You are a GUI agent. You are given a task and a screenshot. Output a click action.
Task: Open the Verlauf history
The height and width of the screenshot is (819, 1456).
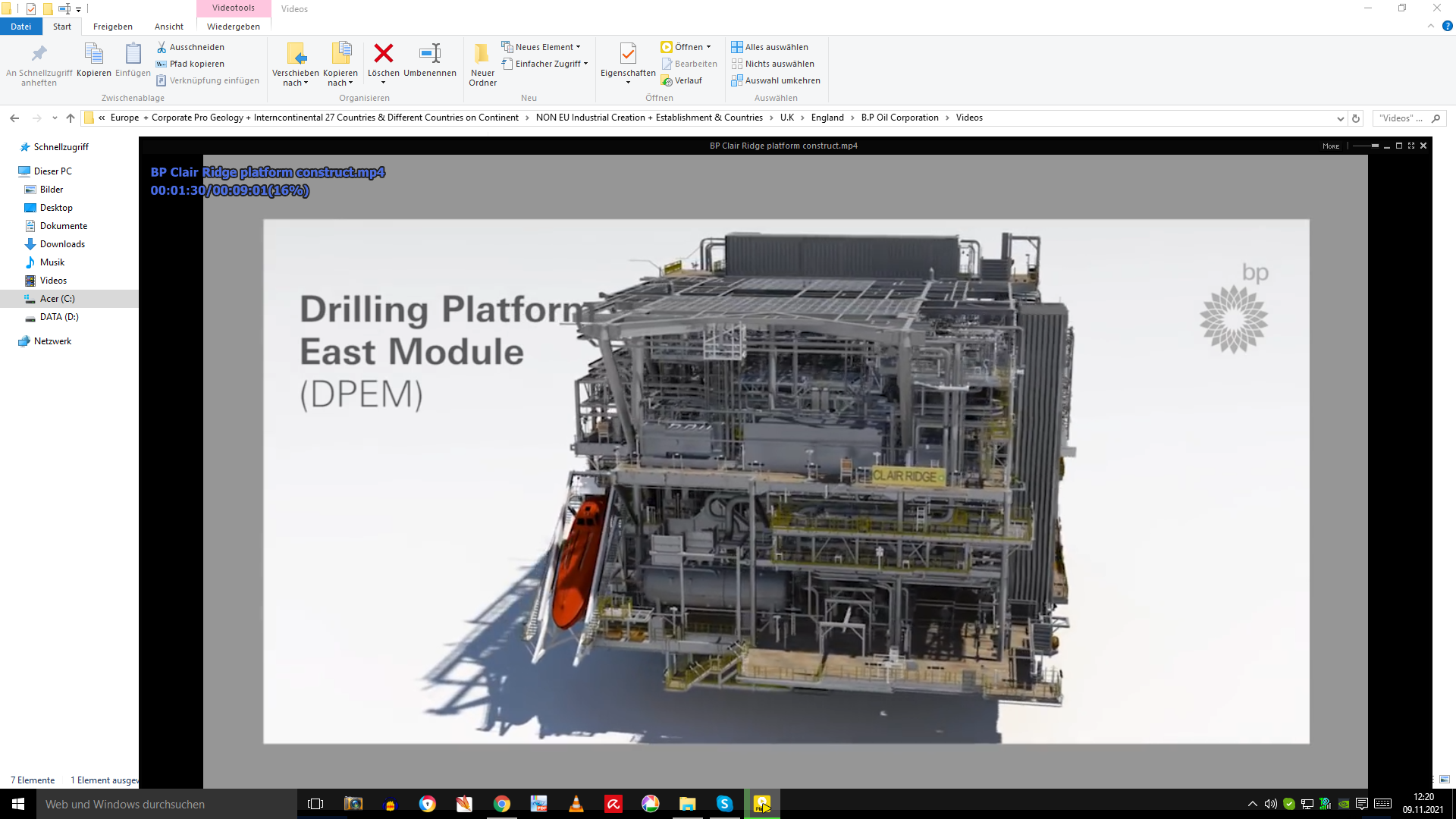pos(682,80)
